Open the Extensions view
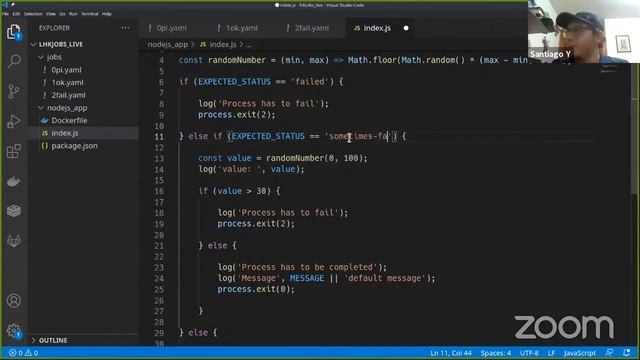 click(x=13, y=151)
